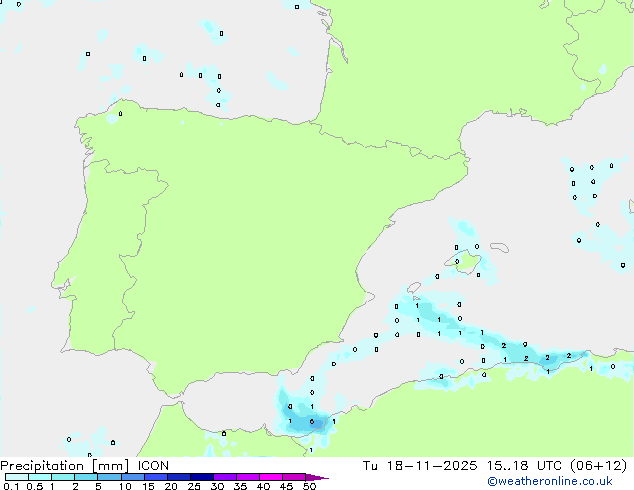Click the legend scale label '20'

pyautogui.click(x=171, y=486)
